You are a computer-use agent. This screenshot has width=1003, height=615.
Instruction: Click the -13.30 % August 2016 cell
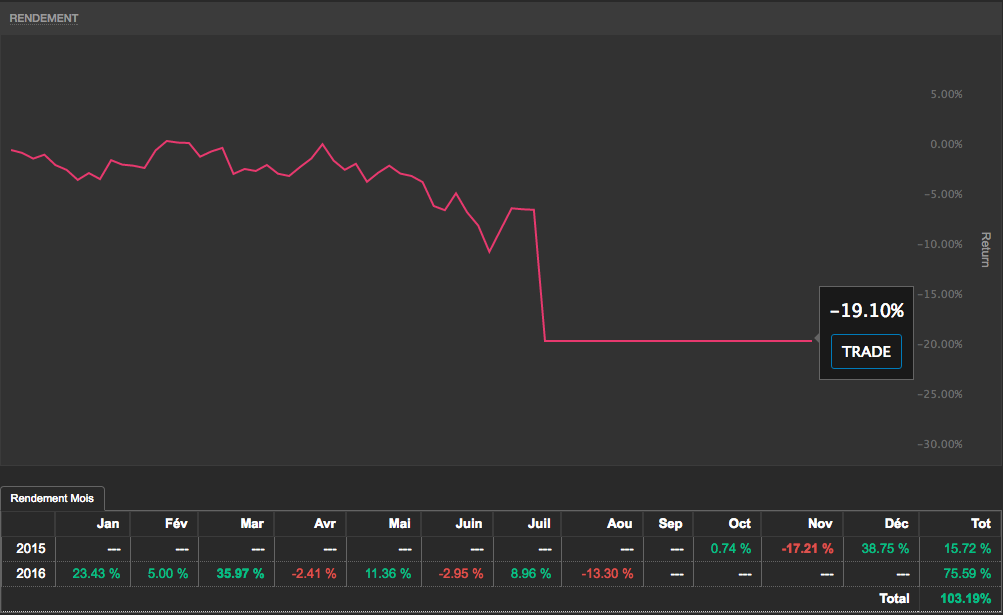click(x=607, y=573)
